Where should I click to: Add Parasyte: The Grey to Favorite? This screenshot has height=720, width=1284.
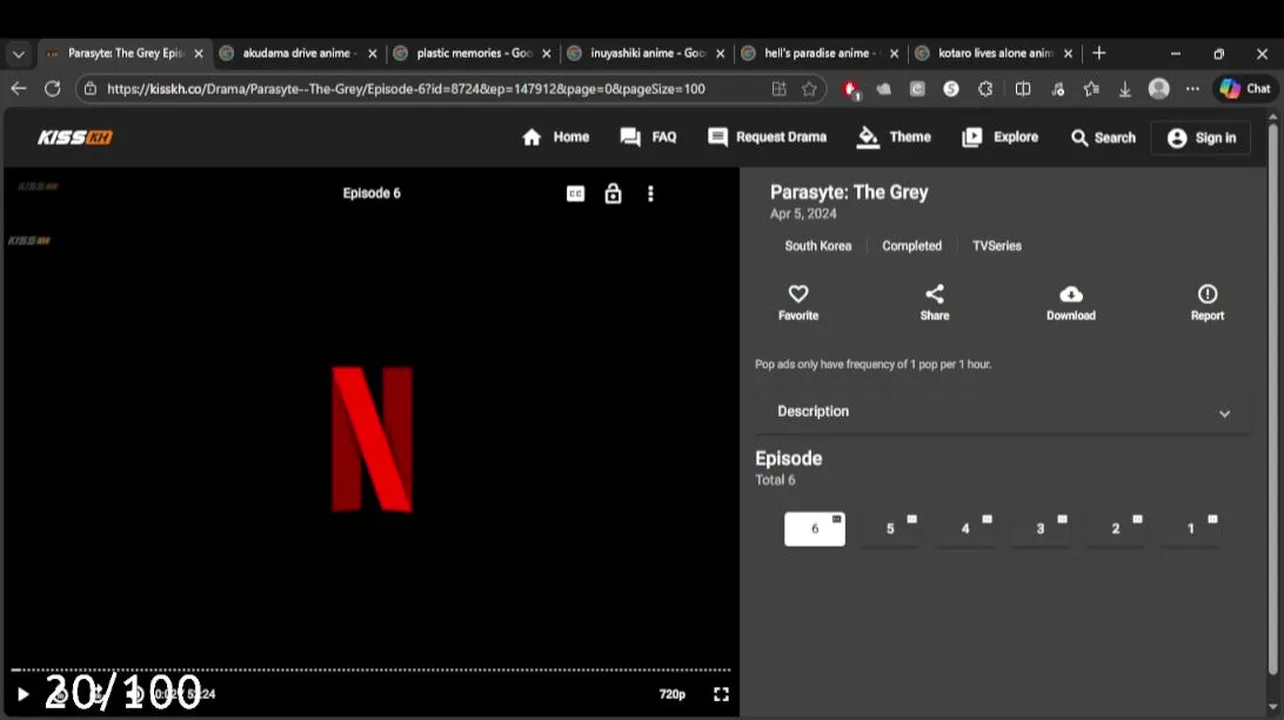[798, 302]
